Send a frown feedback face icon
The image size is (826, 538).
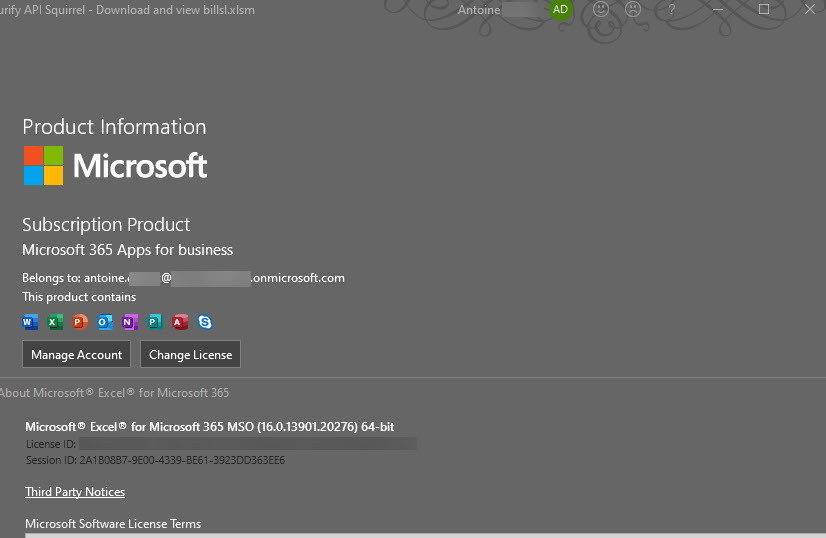click(x=633, y=9)
